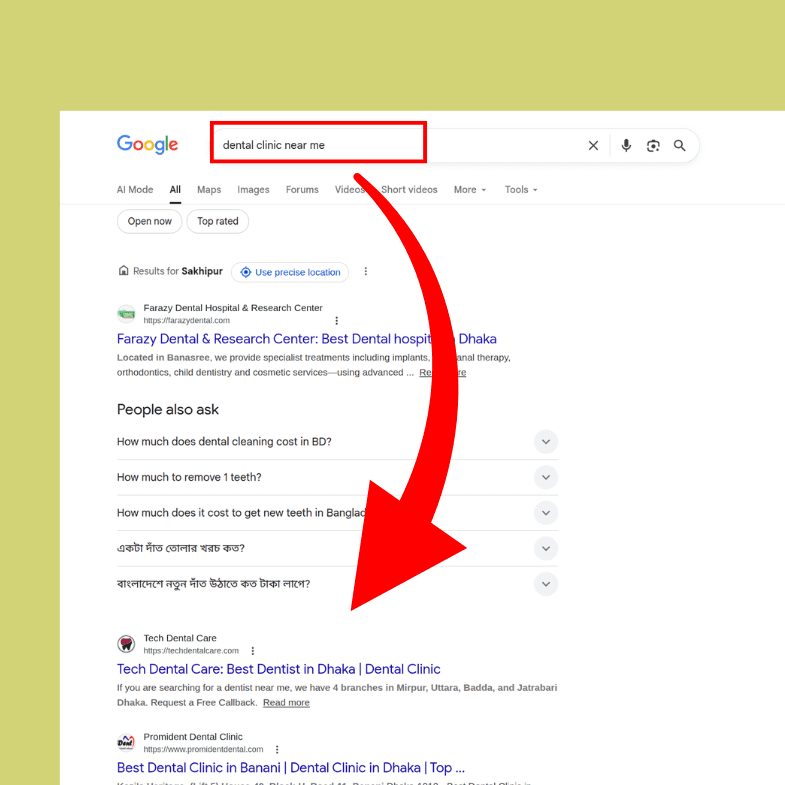
Task: Click the Tech Dental Care favicon
Action: 126,644
